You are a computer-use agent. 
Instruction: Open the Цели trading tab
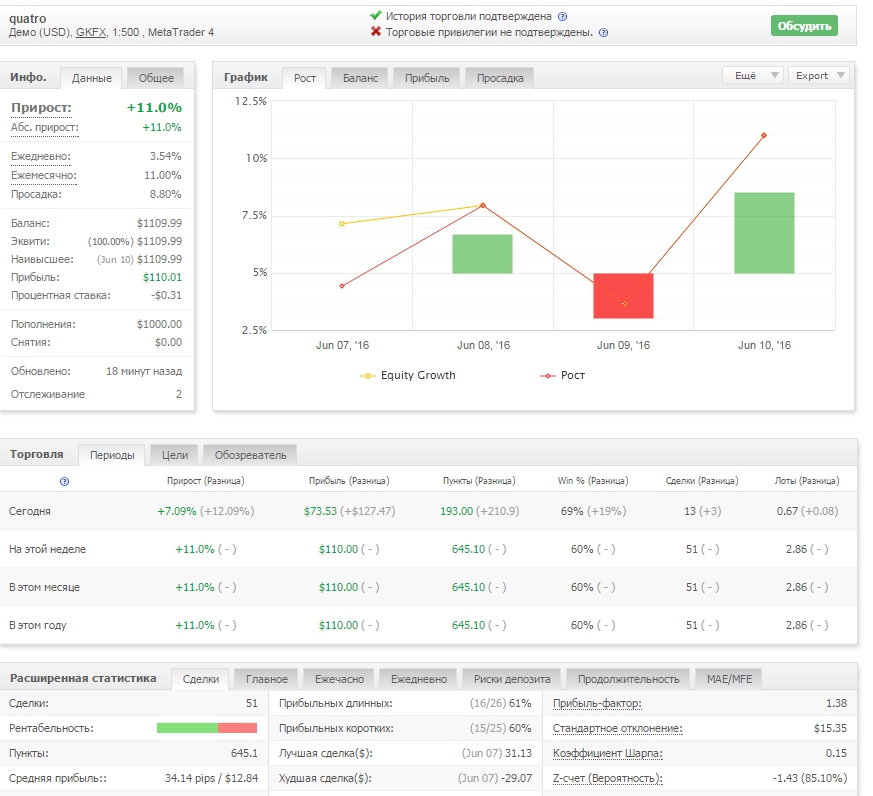click(x=175, y=455)
